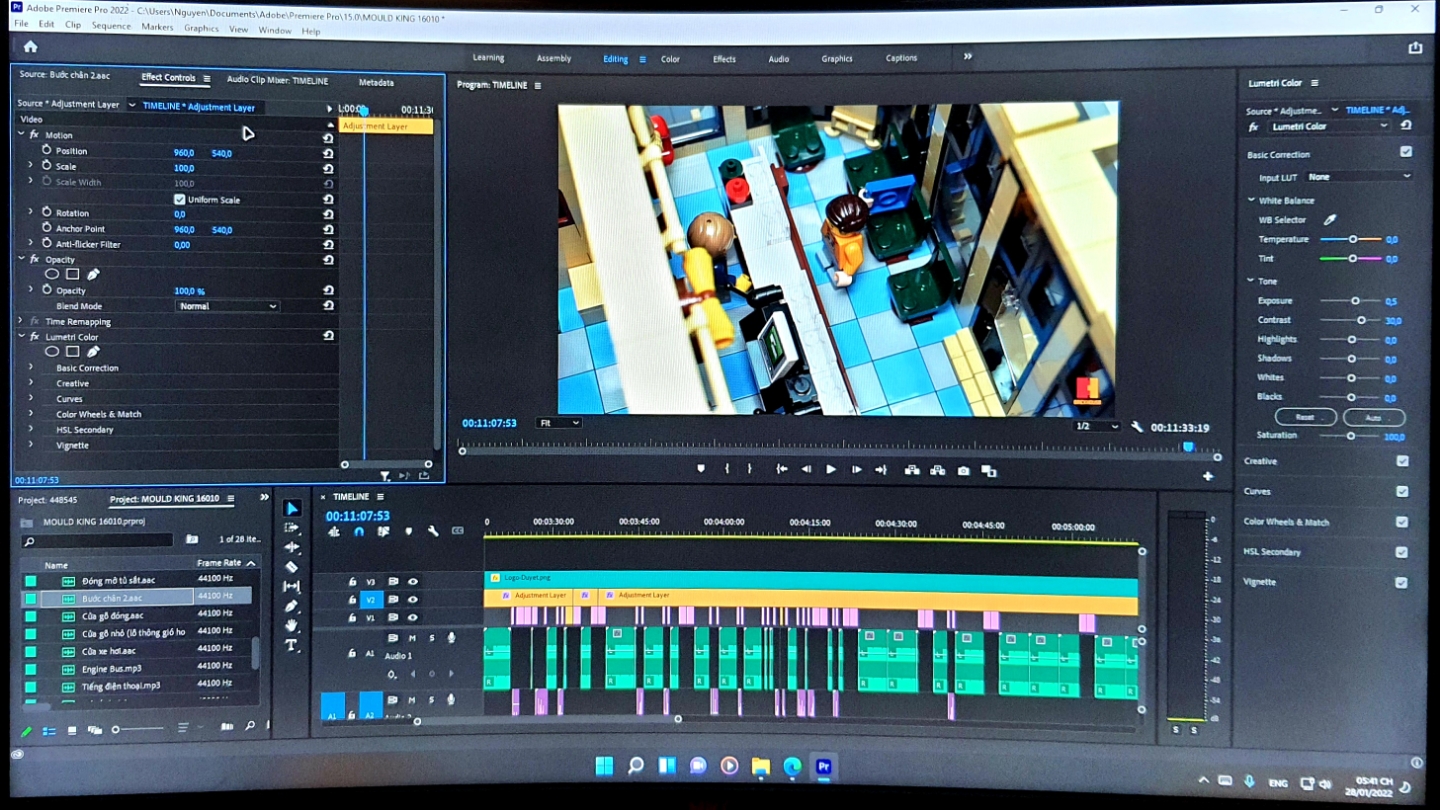This screenshot has width=1440, height=810.
Task: Expand Time Remapping effect
Action: [21, 322]
